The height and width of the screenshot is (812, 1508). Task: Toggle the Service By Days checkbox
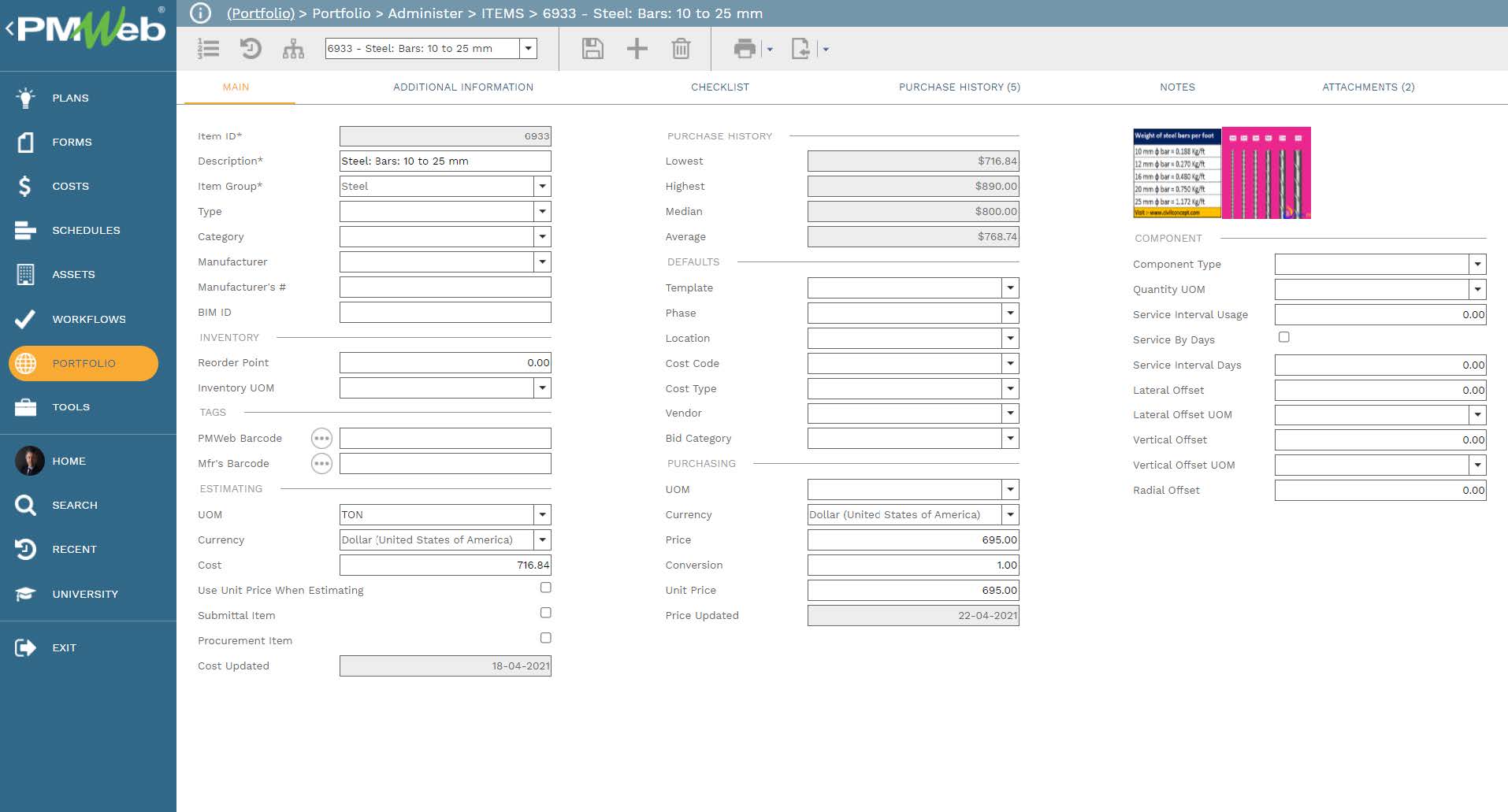1283,337
